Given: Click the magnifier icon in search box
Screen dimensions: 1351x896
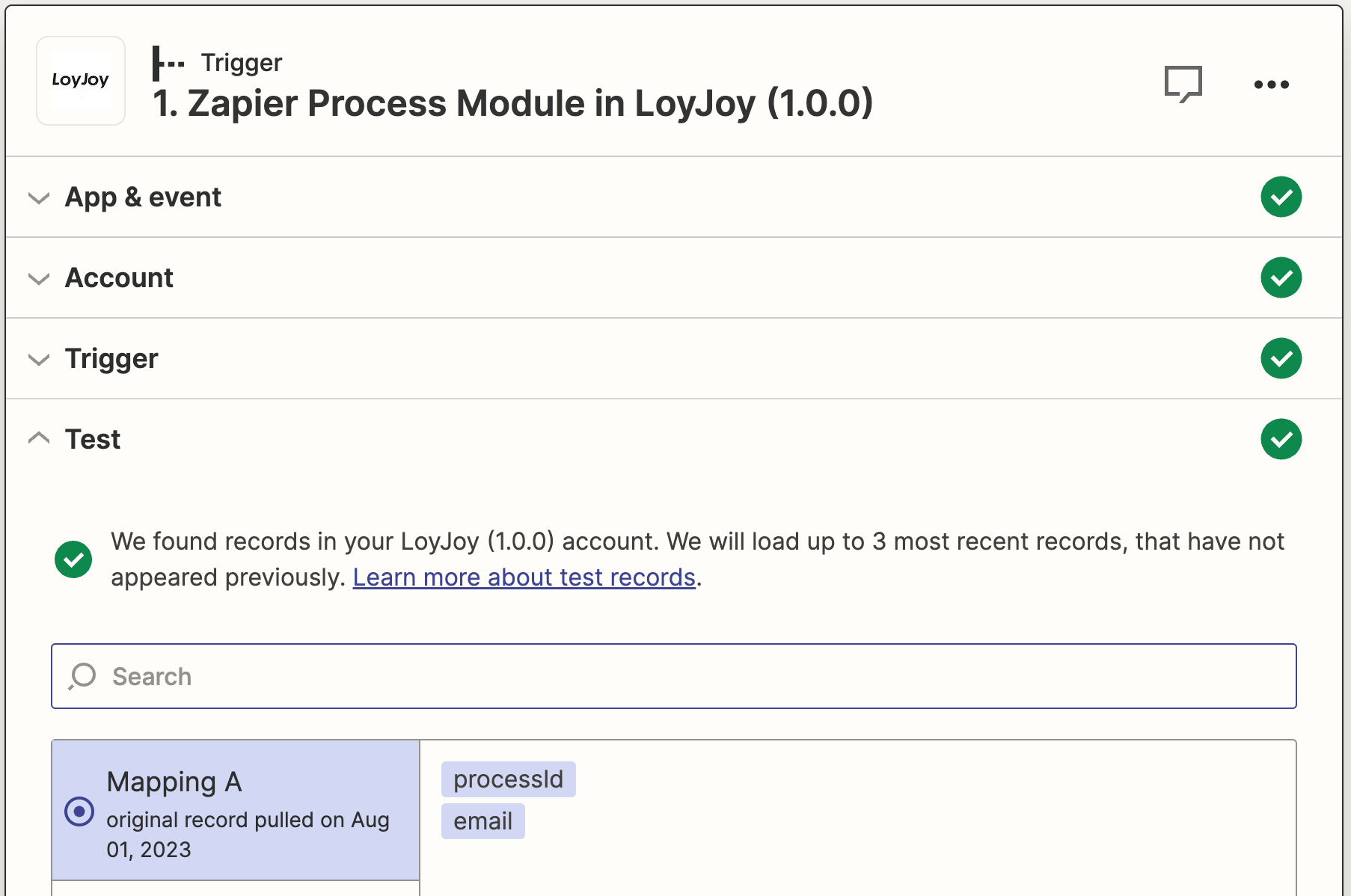Looking at the screenshot, I should click(82, 676).
